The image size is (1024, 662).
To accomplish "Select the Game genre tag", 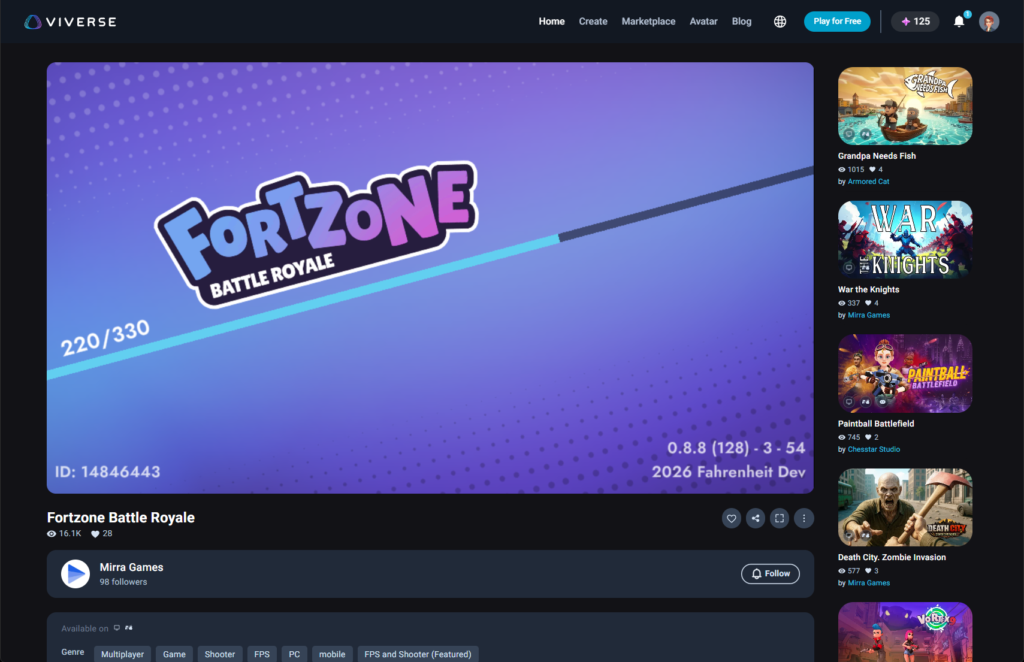I will (174, 654).
